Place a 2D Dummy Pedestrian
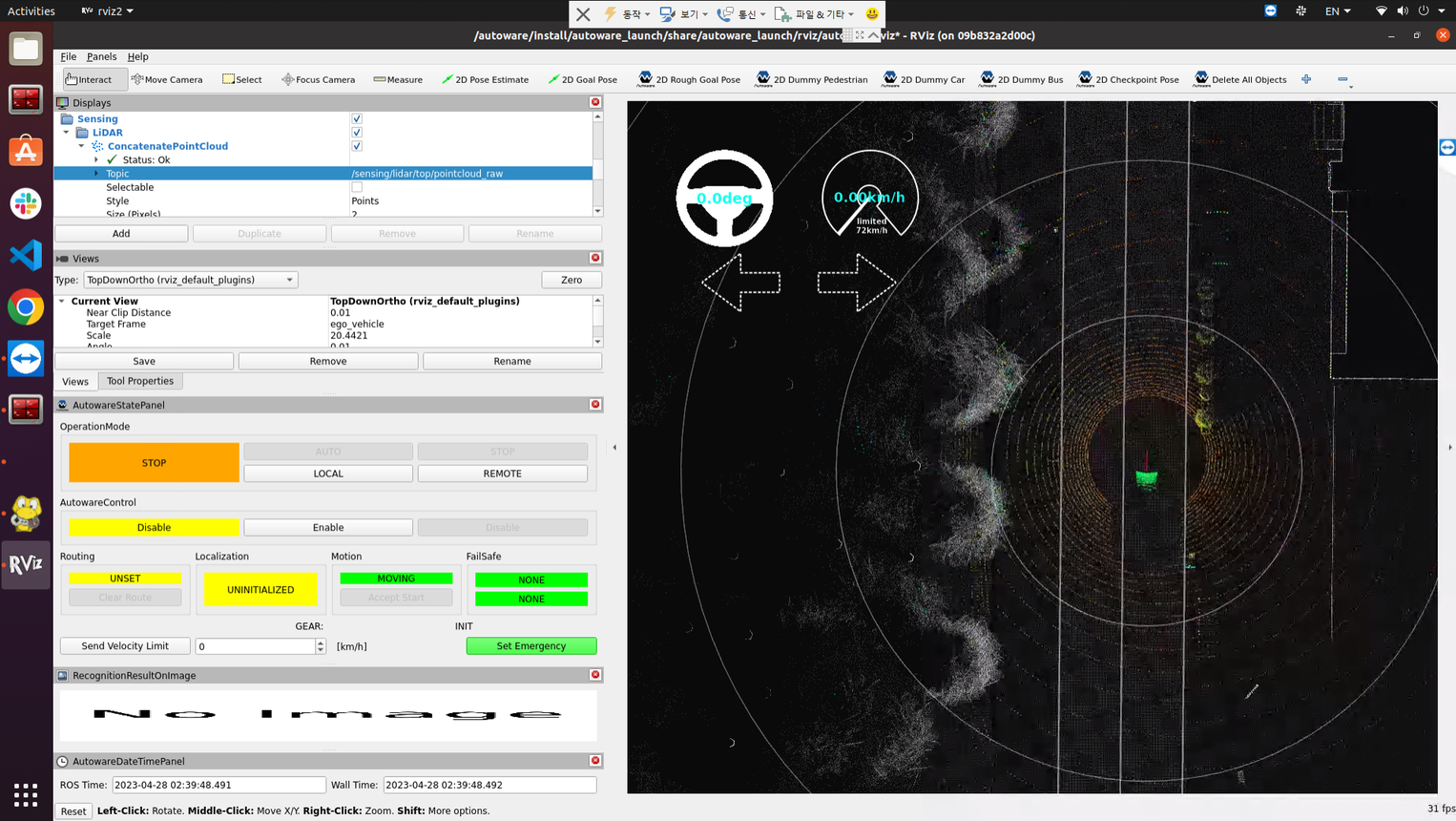This screenshot has width=1456, height=821. point(812,79)
